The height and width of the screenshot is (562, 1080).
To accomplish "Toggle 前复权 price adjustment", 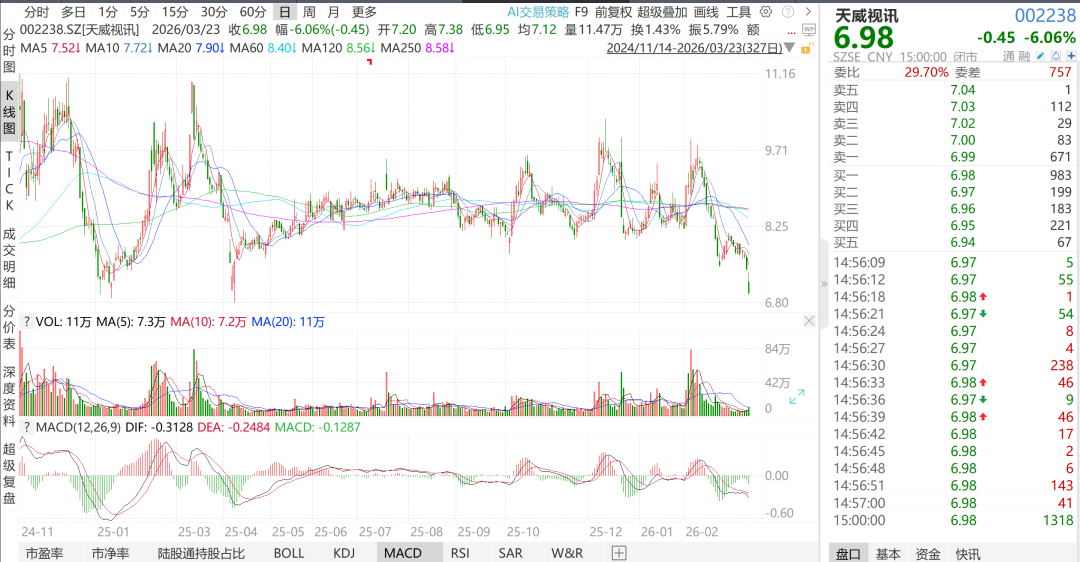I will (x=612, y=12).
